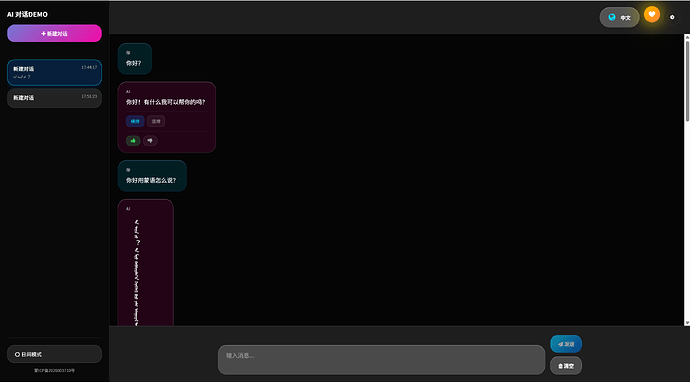Viewport: 690px width, 382px height.
Task: Click the scrollbar up arrow
Action: click(687, 37)
